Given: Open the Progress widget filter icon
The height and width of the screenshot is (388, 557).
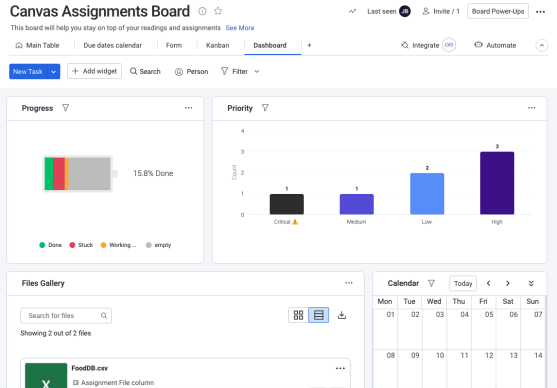Looking at the screenshot, I should (x=65, y=108).
